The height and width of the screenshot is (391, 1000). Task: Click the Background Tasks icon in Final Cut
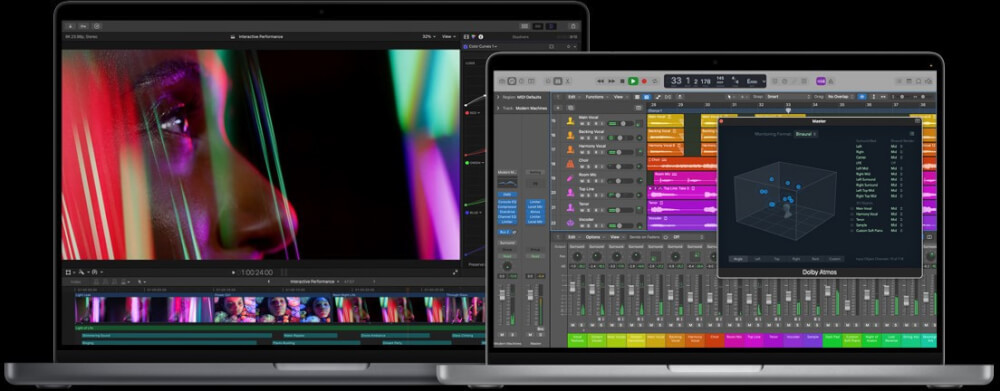click(x=97, y=26)
